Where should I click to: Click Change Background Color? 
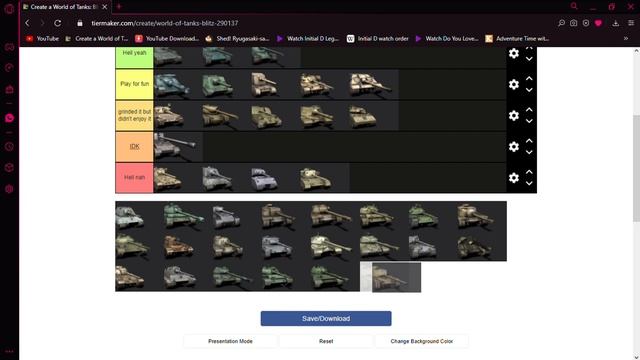(x=422, y=341)
